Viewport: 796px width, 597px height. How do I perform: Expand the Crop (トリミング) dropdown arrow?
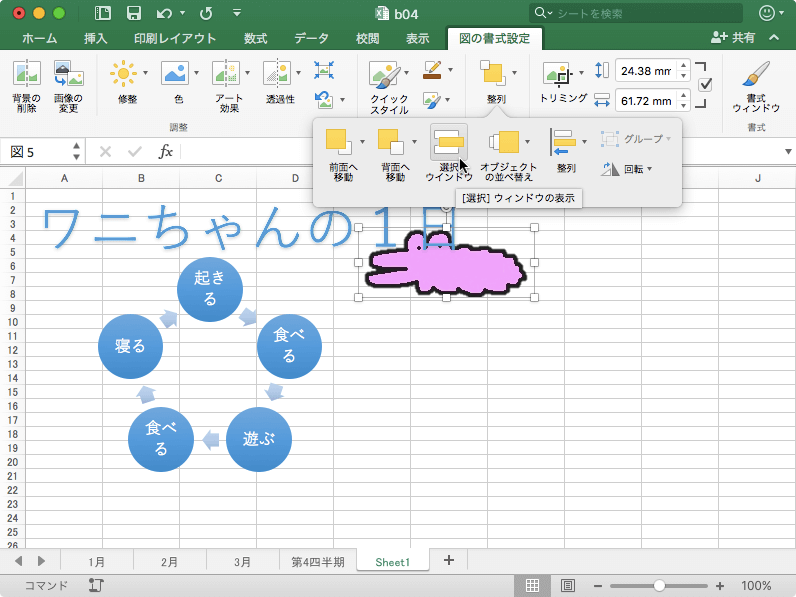[x=581, y=73]
